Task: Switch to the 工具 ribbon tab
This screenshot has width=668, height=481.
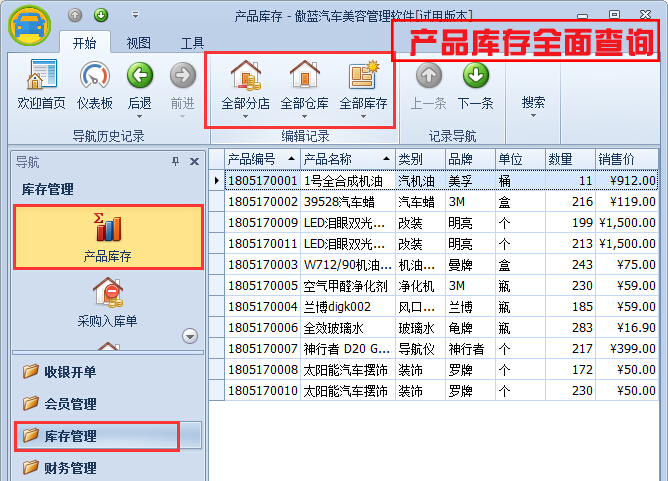Action: tap(192, 43)
